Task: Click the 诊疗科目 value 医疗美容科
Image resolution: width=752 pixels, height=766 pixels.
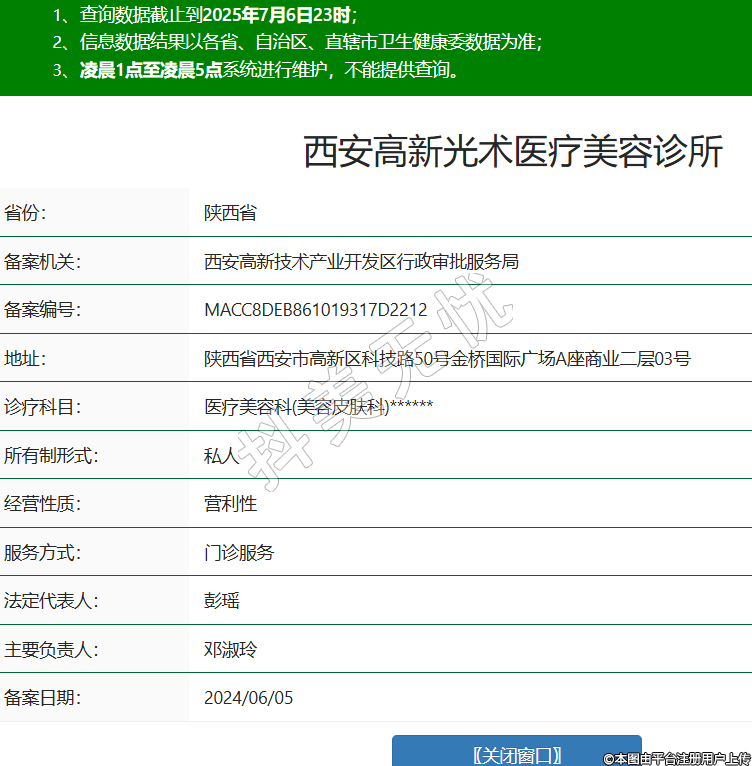Action: point(318,407)
